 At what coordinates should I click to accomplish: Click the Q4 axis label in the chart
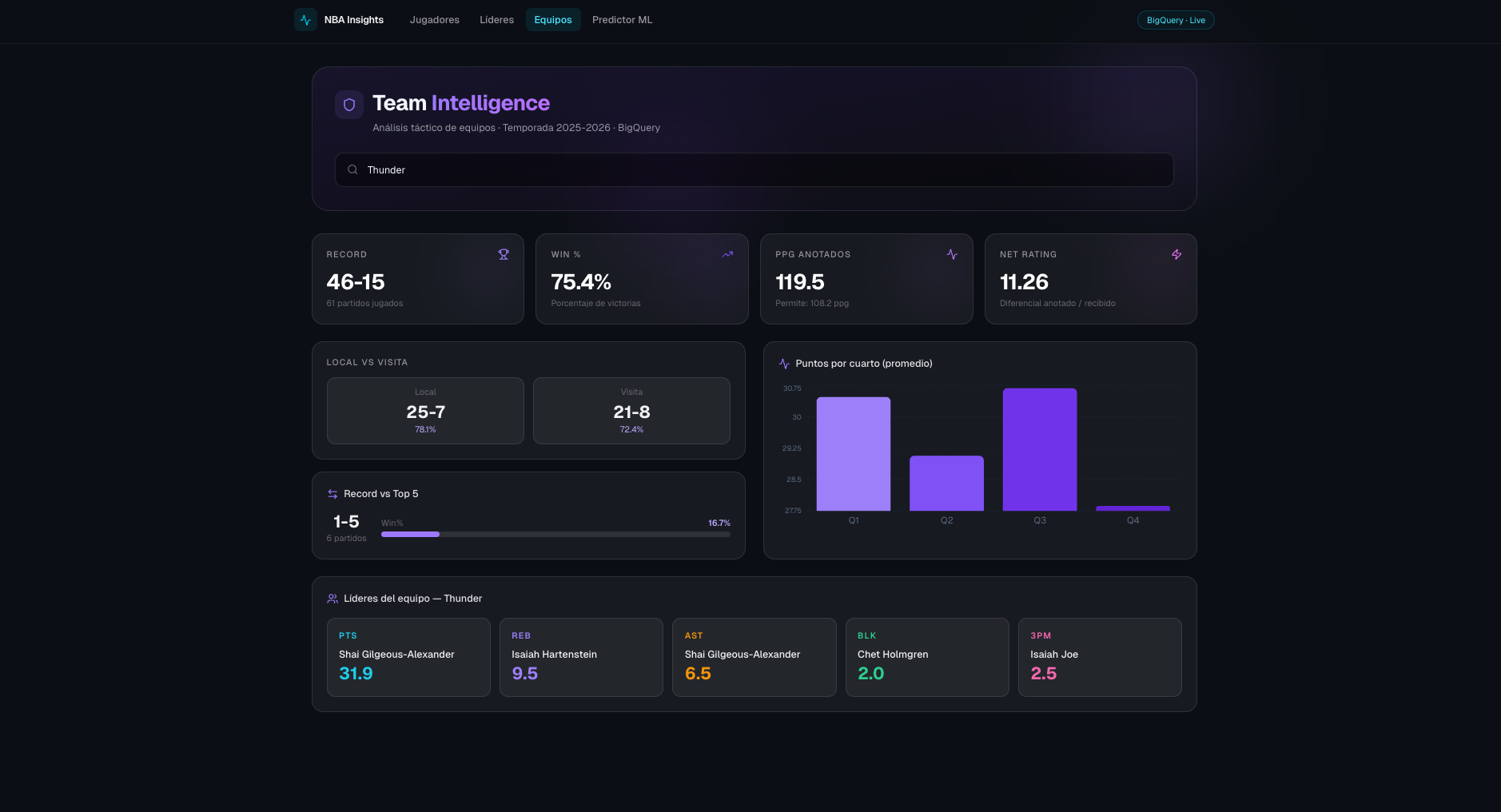(1133, 520)
